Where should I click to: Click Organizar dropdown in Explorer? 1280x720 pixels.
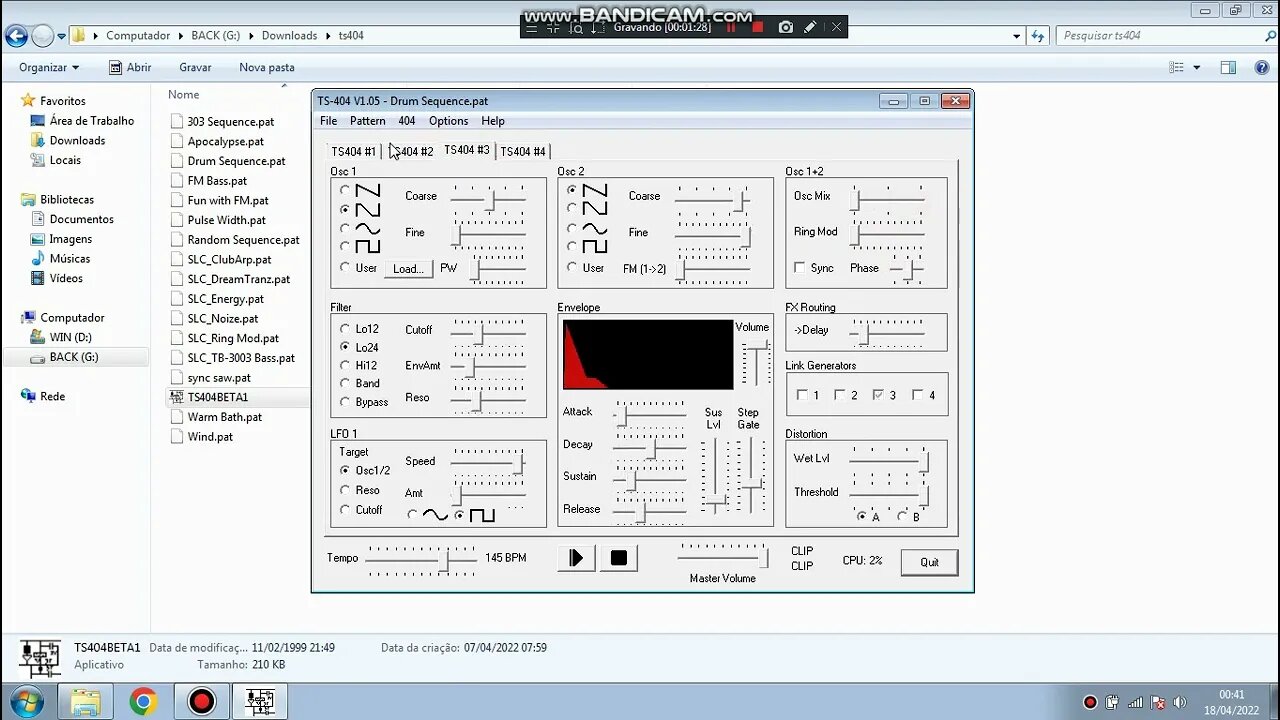pos(49,67)
